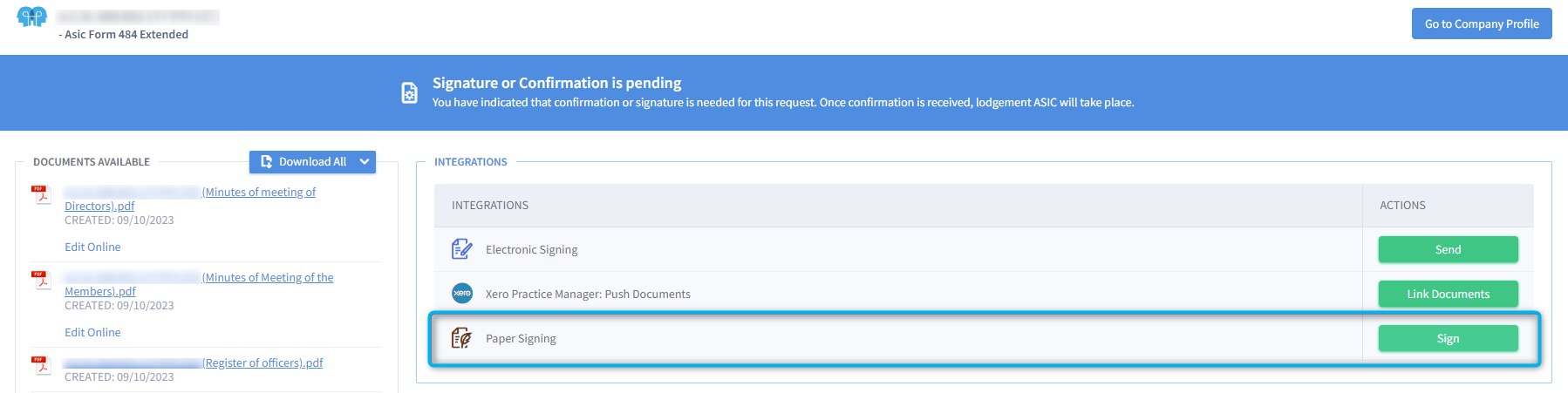
Task: Click PDF icon for Minutes of Meeting of Members
Action: click(41, 279)
